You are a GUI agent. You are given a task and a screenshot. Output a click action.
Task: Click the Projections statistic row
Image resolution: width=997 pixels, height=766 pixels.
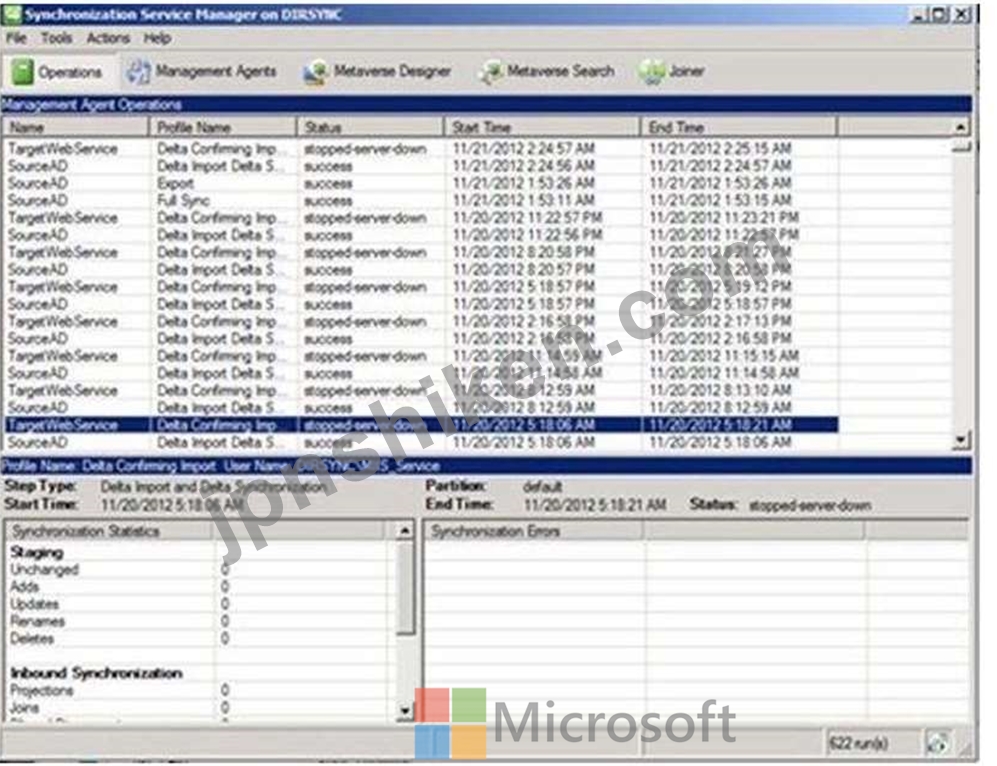[x=197, y=690]
